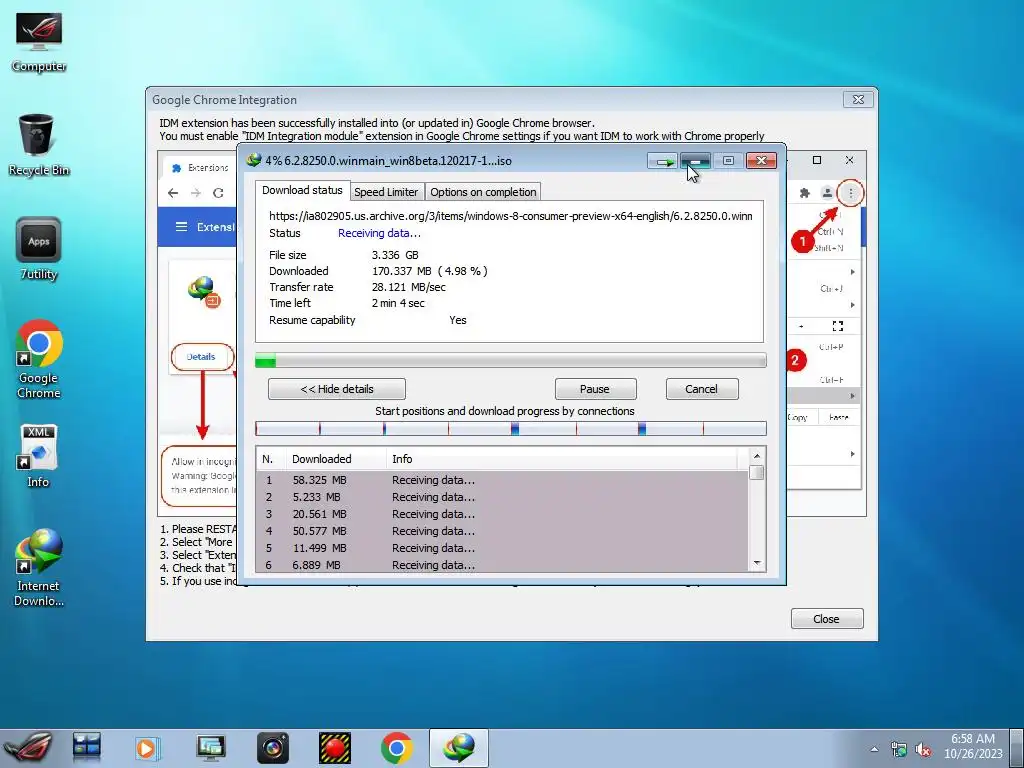Click the 3.336 GB file size value
This screenshot has width=1024, height=768.
click(395, 255)
